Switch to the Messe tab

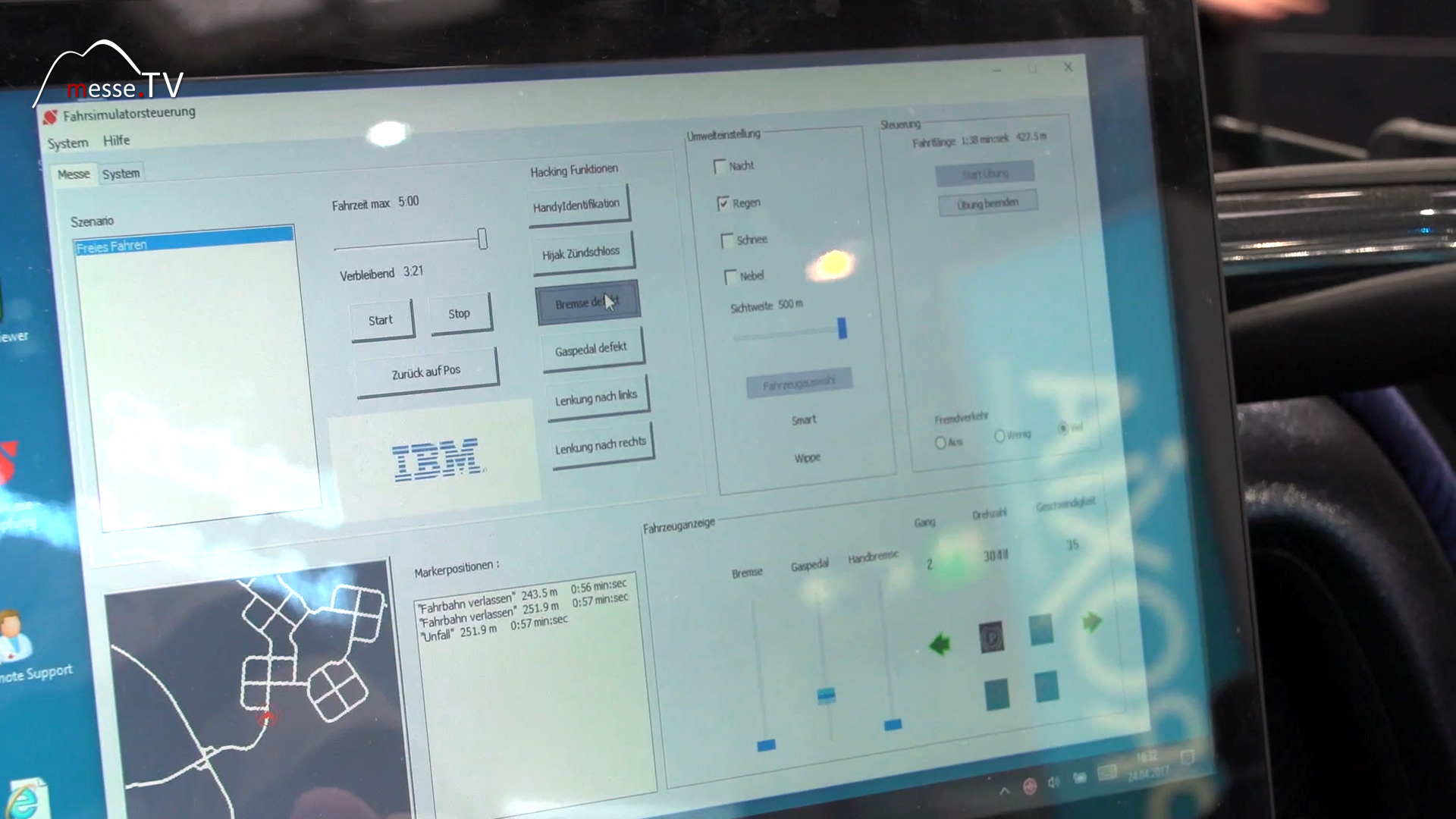(x=73, y=173)
